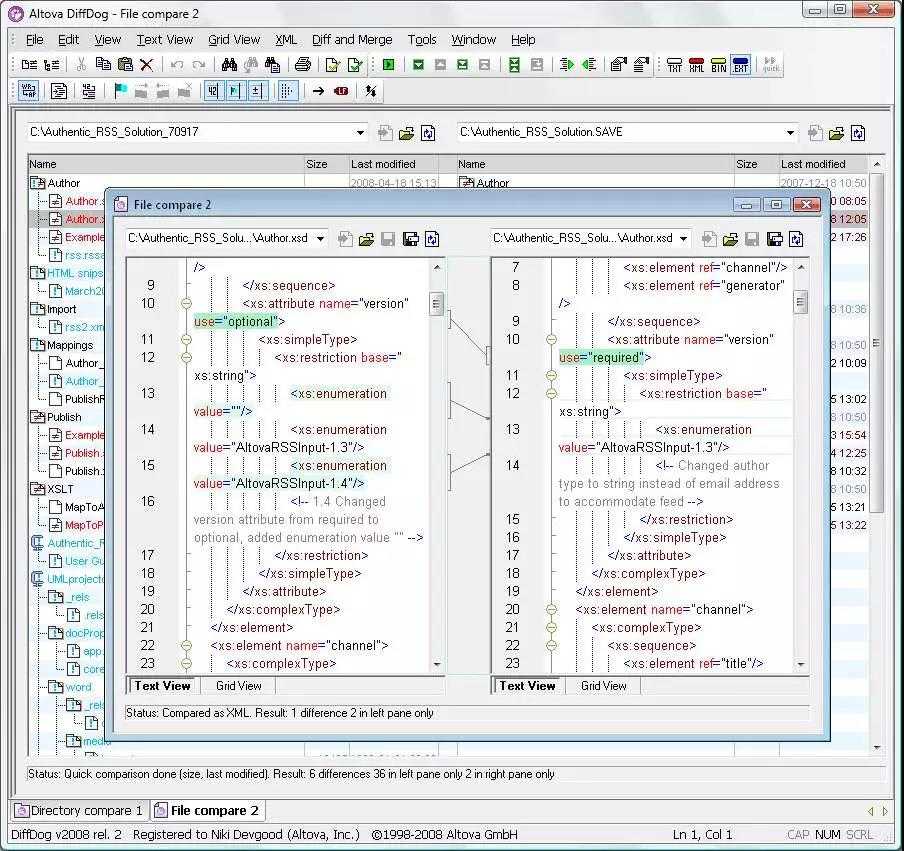Collapse fold marker at left line 10
Viewport: 904px width, 851px height.
click(x=186, y=303)
